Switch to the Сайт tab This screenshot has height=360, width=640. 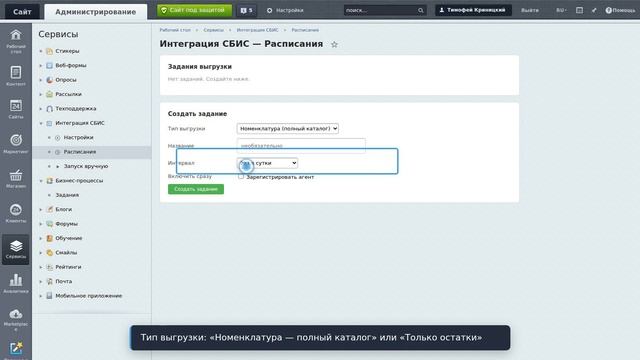22,11
